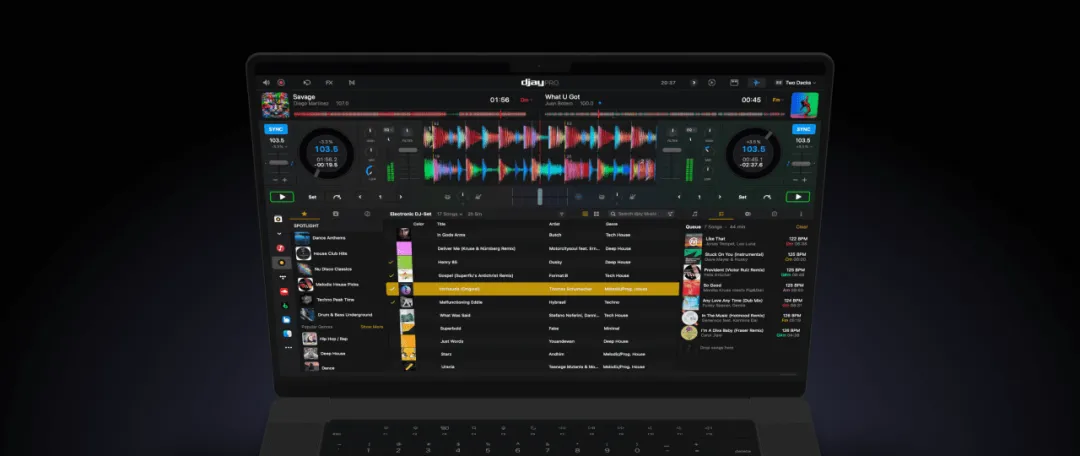Image resolution: width=1080 pixels, height=456 pixels.
Task: Click Set cue on left deck
Action: (312, 197)
